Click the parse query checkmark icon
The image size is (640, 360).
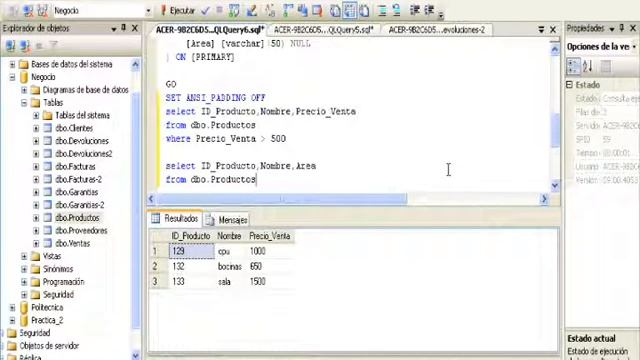tap(205, 11)
